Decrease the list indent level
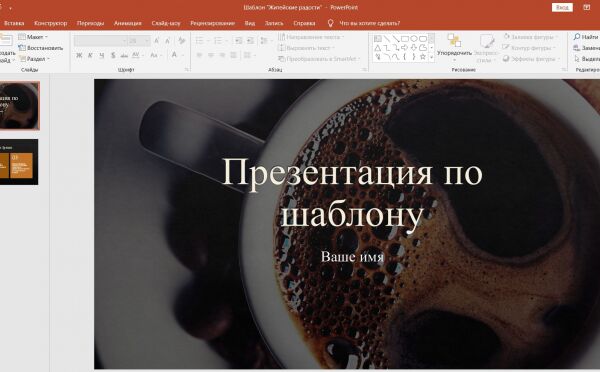This screenshot has width=600, height=372. [238, 41]
